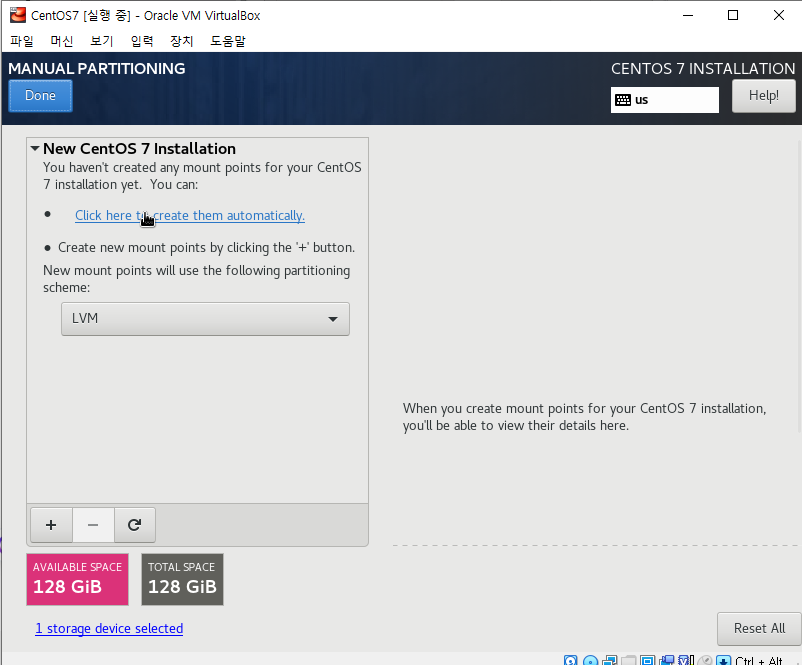
Task: Click the reload storage configuration icon
Action: click(135, 525)
